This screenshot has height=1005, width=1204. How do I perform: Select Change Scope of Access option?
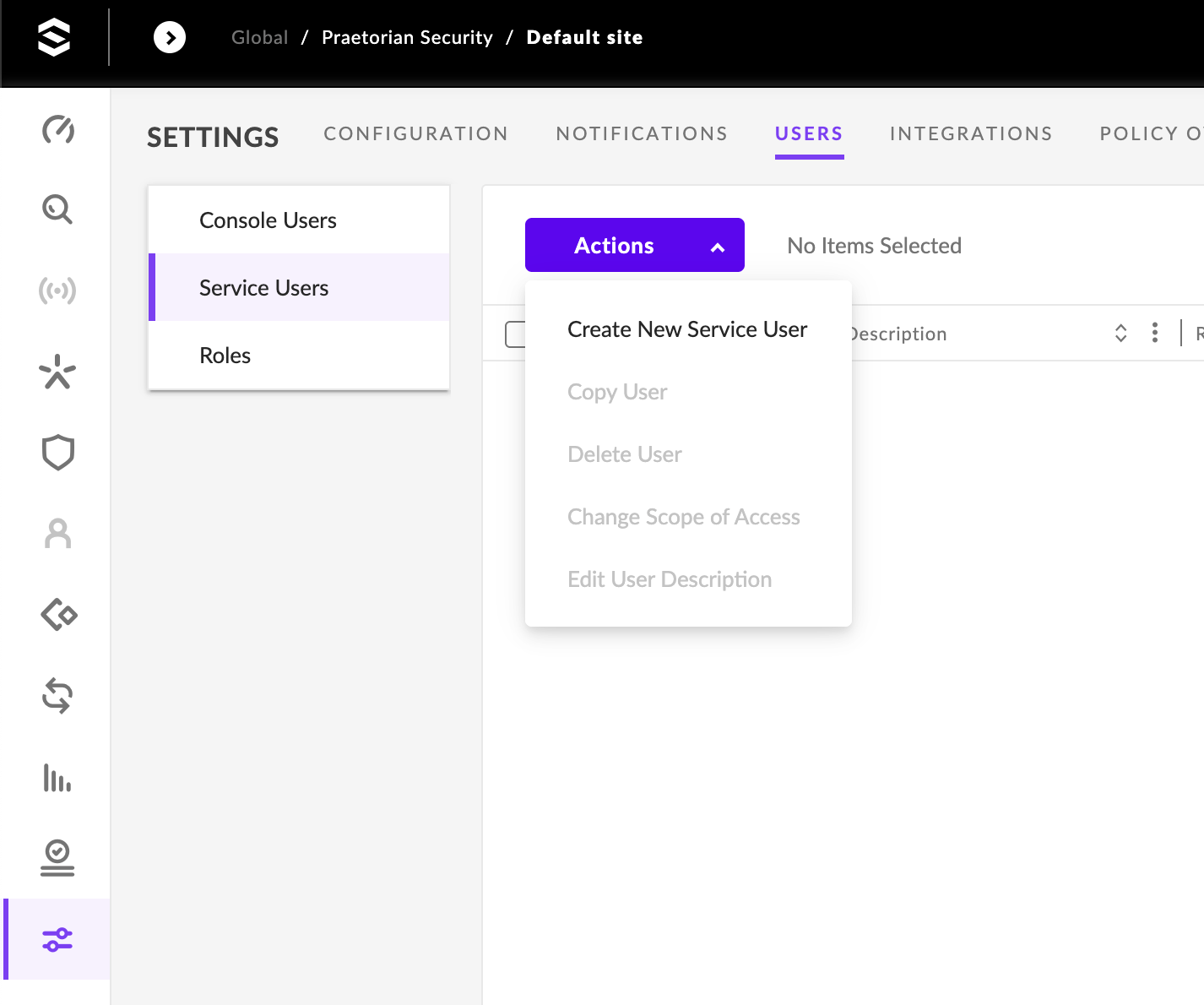click(x=684, y=517)
